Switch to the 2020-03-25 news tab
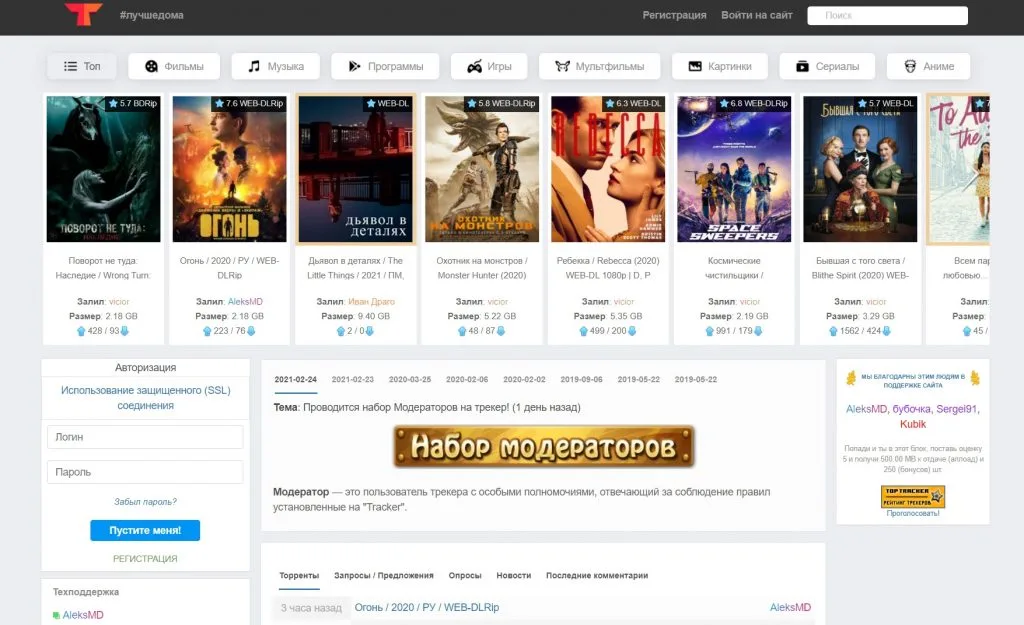The width and height of the screenshot is (1024, 625). point(410,379)
